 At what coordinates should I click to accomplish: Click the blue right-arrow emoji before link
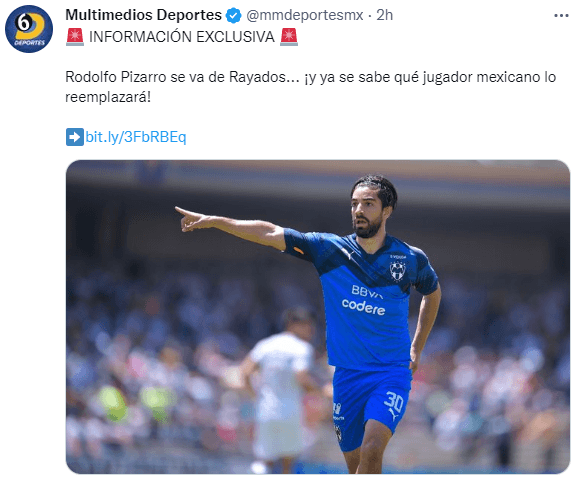point(75,137)
